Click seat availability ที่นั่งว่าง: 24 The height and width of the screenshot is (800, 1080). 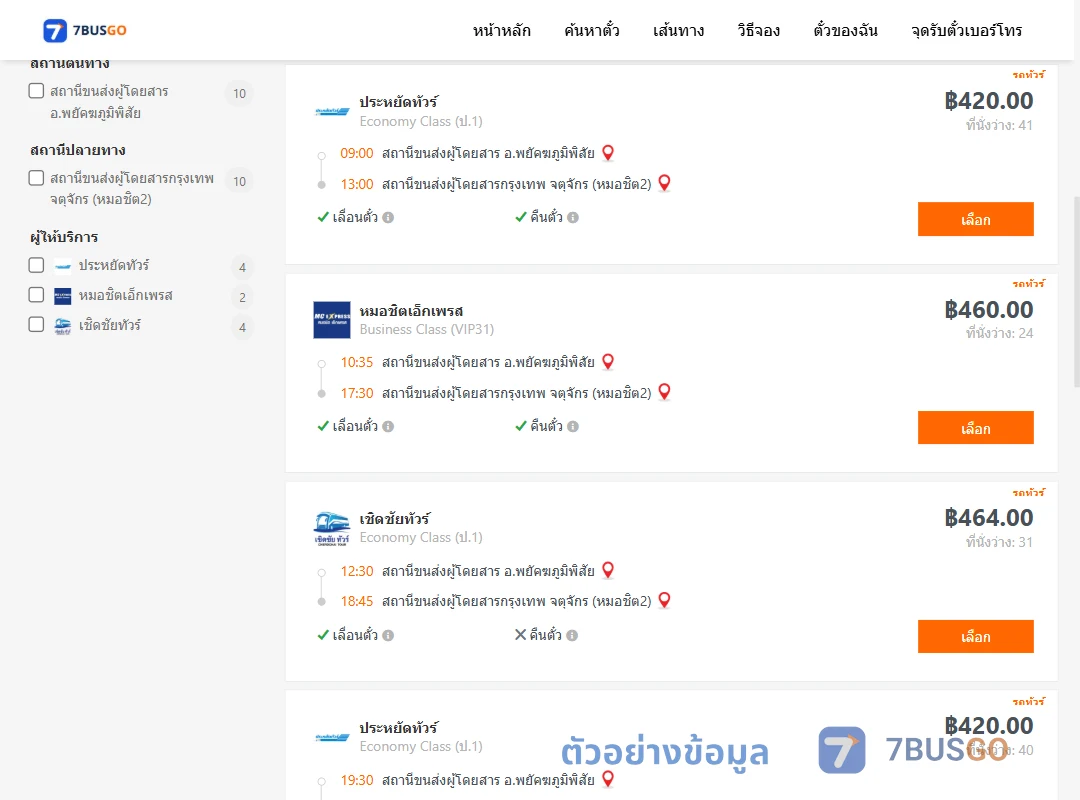pos(999,333)
